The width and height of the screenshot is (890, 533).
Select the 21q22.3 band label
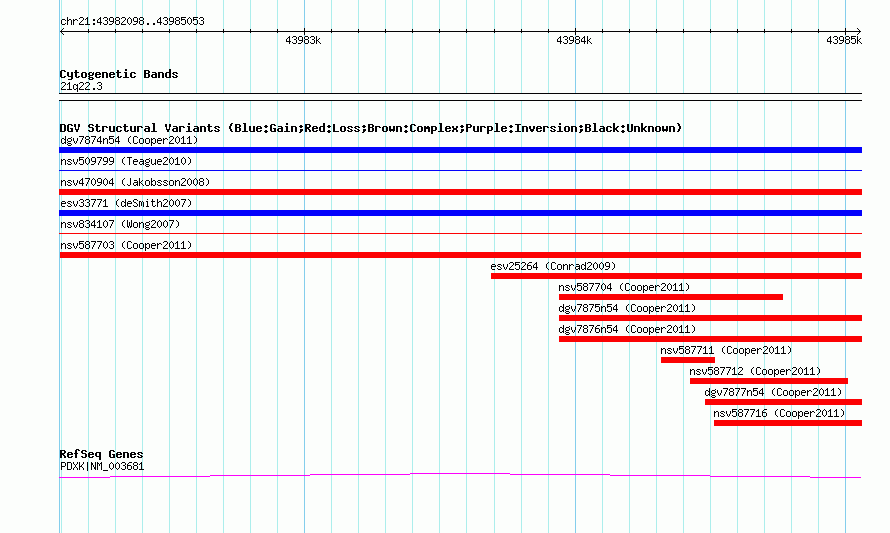(x=81, y=86)
